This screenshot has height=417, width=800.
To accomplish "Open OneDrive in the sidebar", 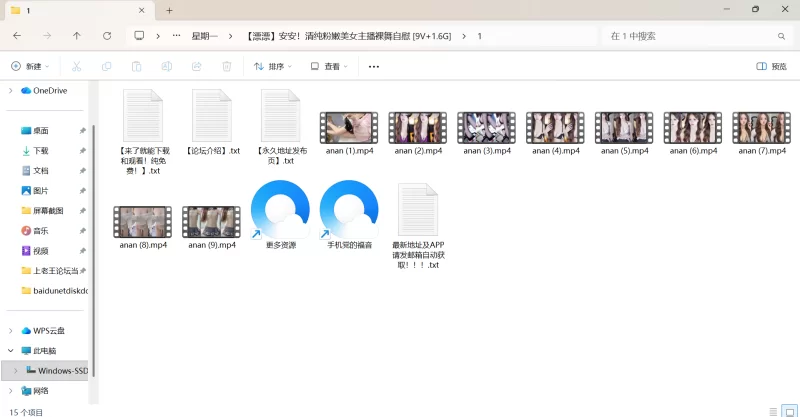I will (x=50, y=90).
